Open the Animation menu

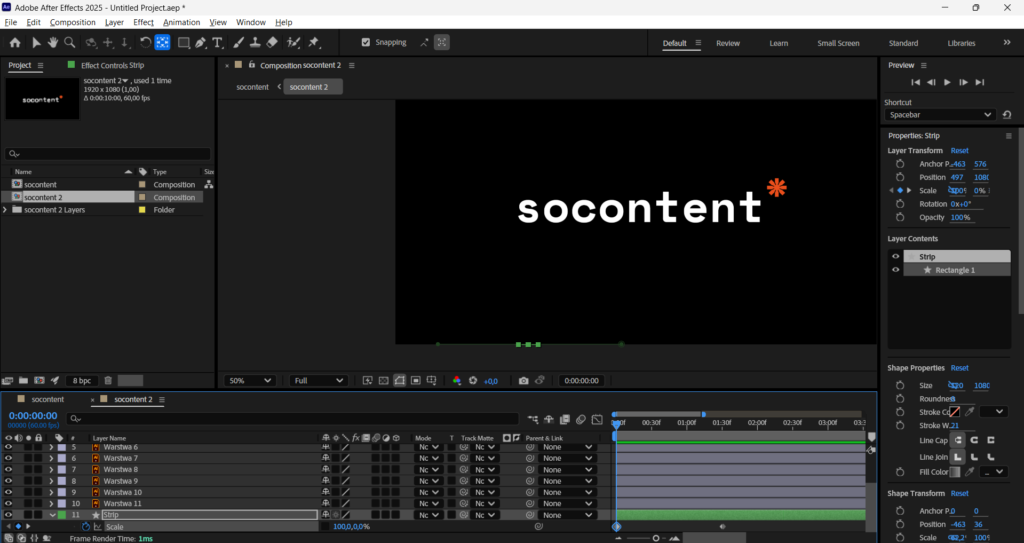tap(182, 22)
